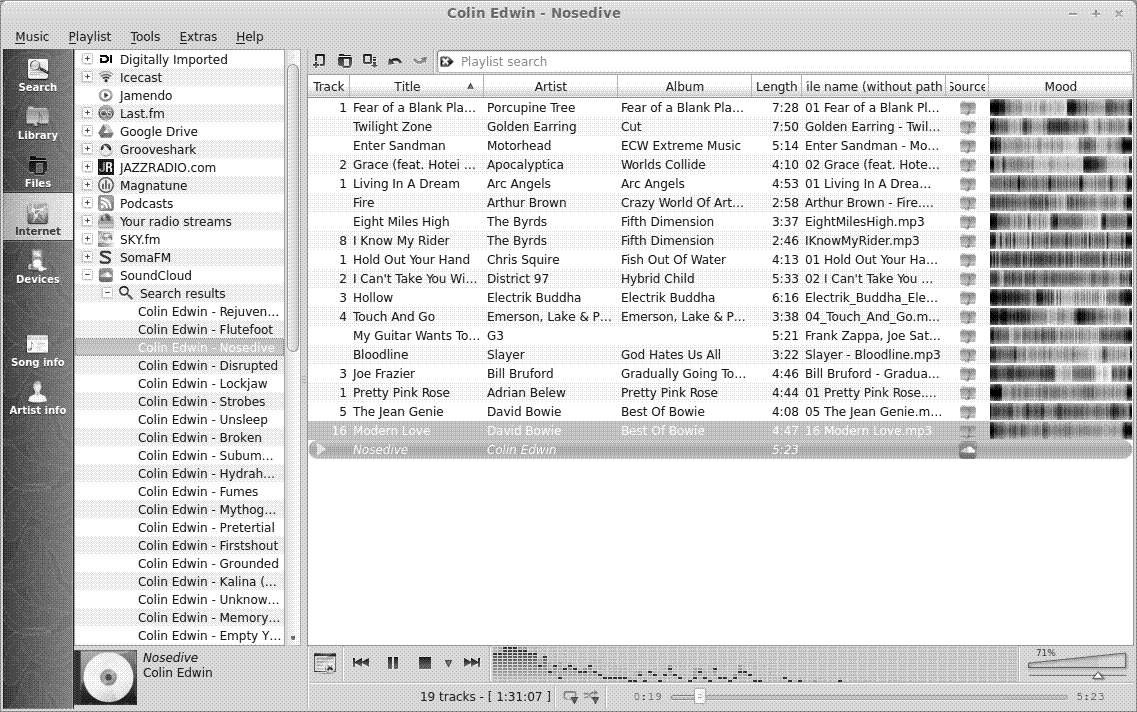This screenshot has height=712, width=1137.
Task: Click the Last.fm service icon
Action: point(106,113)
